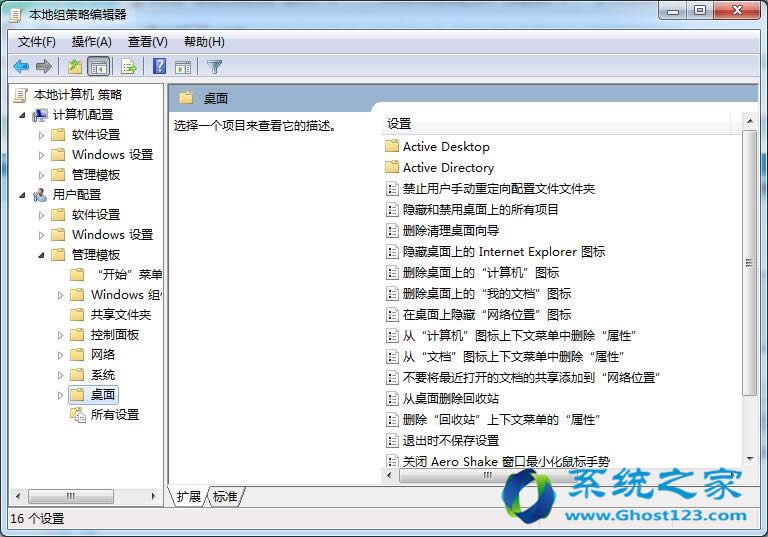
Task: Click the 设置 column header
Action: [x=555, y=124]
